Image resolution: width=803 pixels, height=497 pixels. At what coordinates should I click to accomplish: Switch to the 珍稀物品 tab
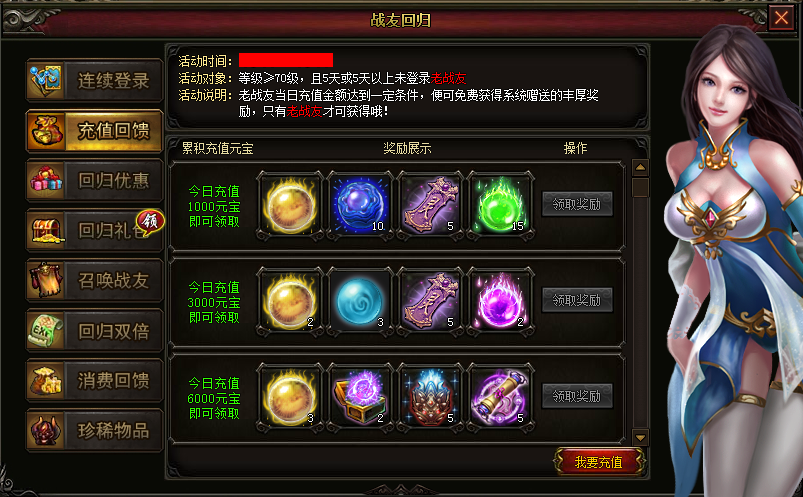pyautogui.click(x=95, y=430)
